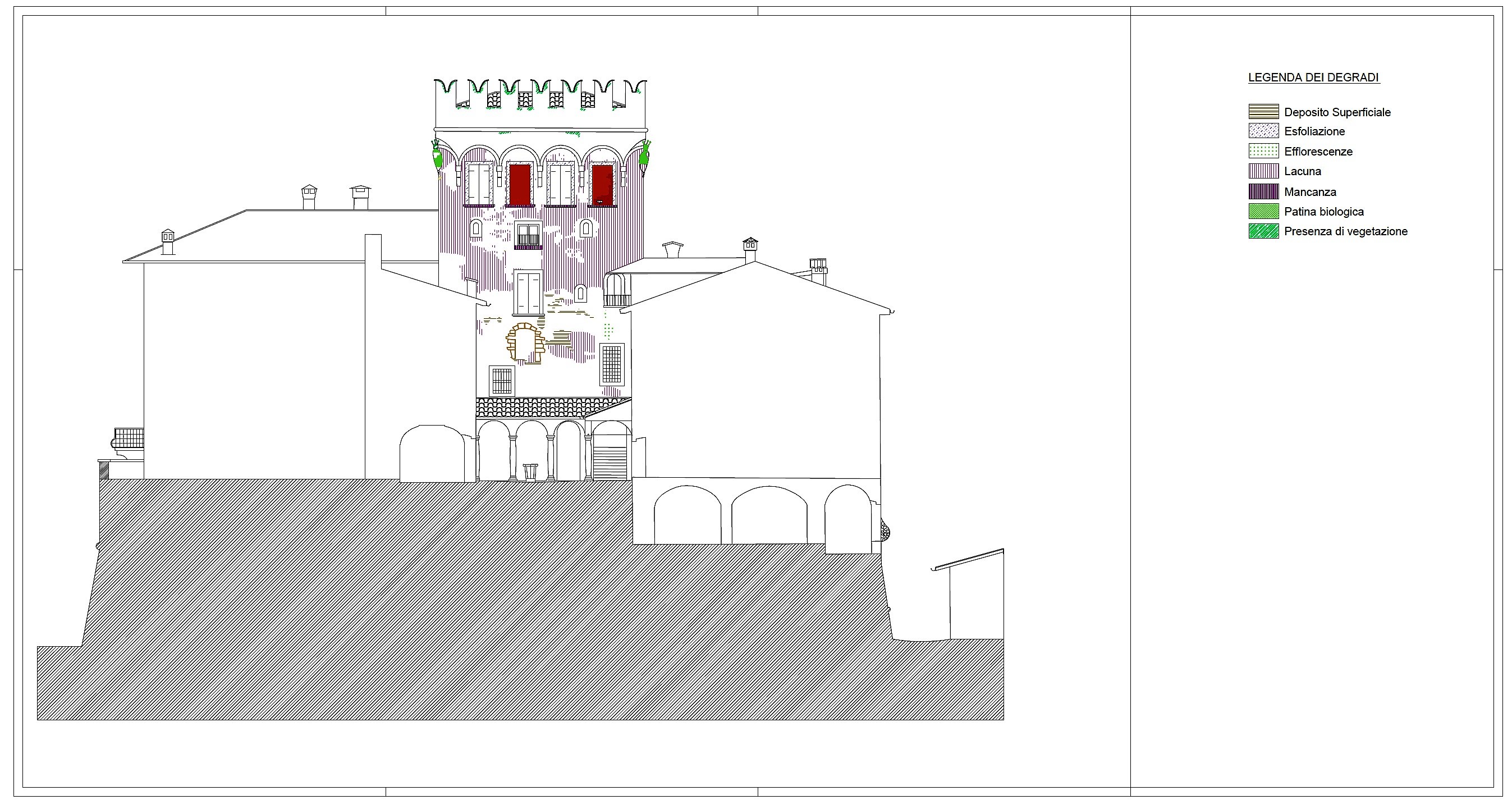Click the Esfoliazione dotted hatch swatch
The width and height of the screenshot is (1512, 809).
(1263, 130)
